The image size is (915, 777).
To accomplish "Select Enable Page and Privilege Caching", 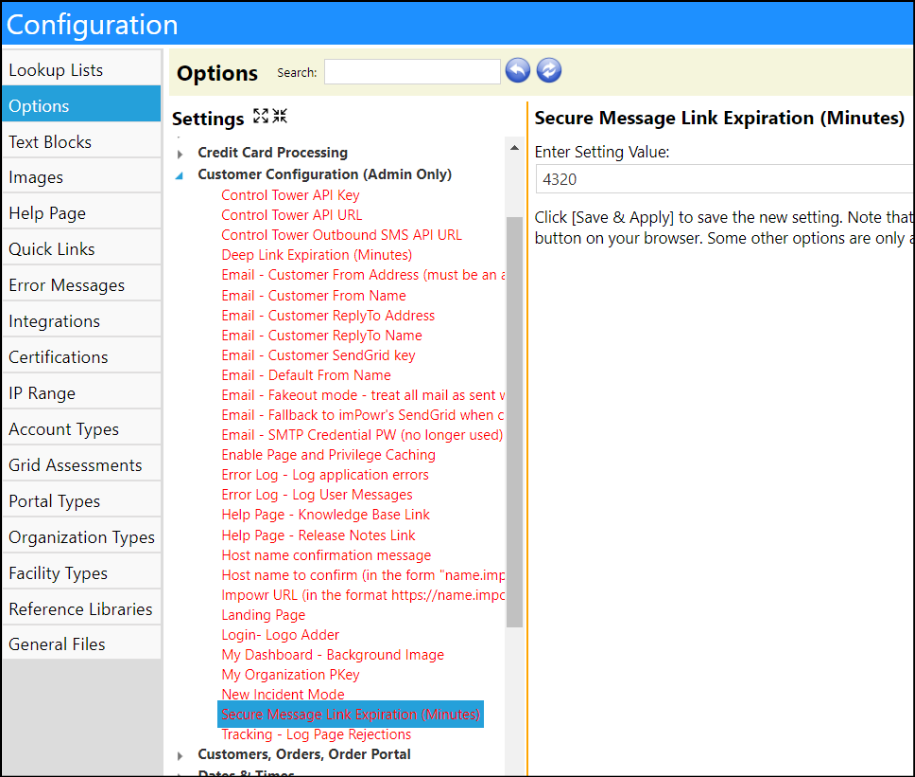I will [x=328, y=454].
